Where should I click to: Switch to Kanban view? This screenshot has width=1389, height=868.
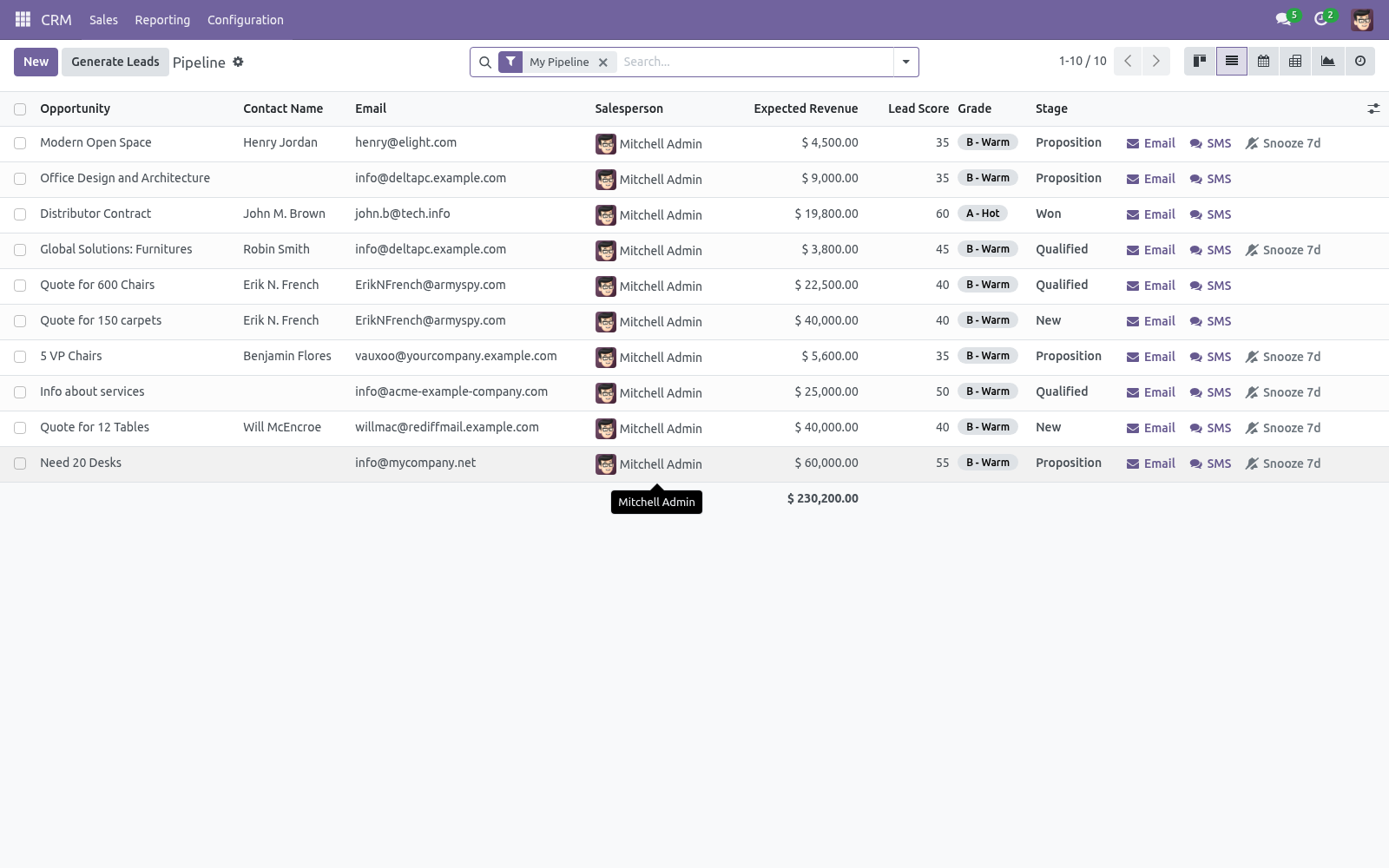[1200, 61]
